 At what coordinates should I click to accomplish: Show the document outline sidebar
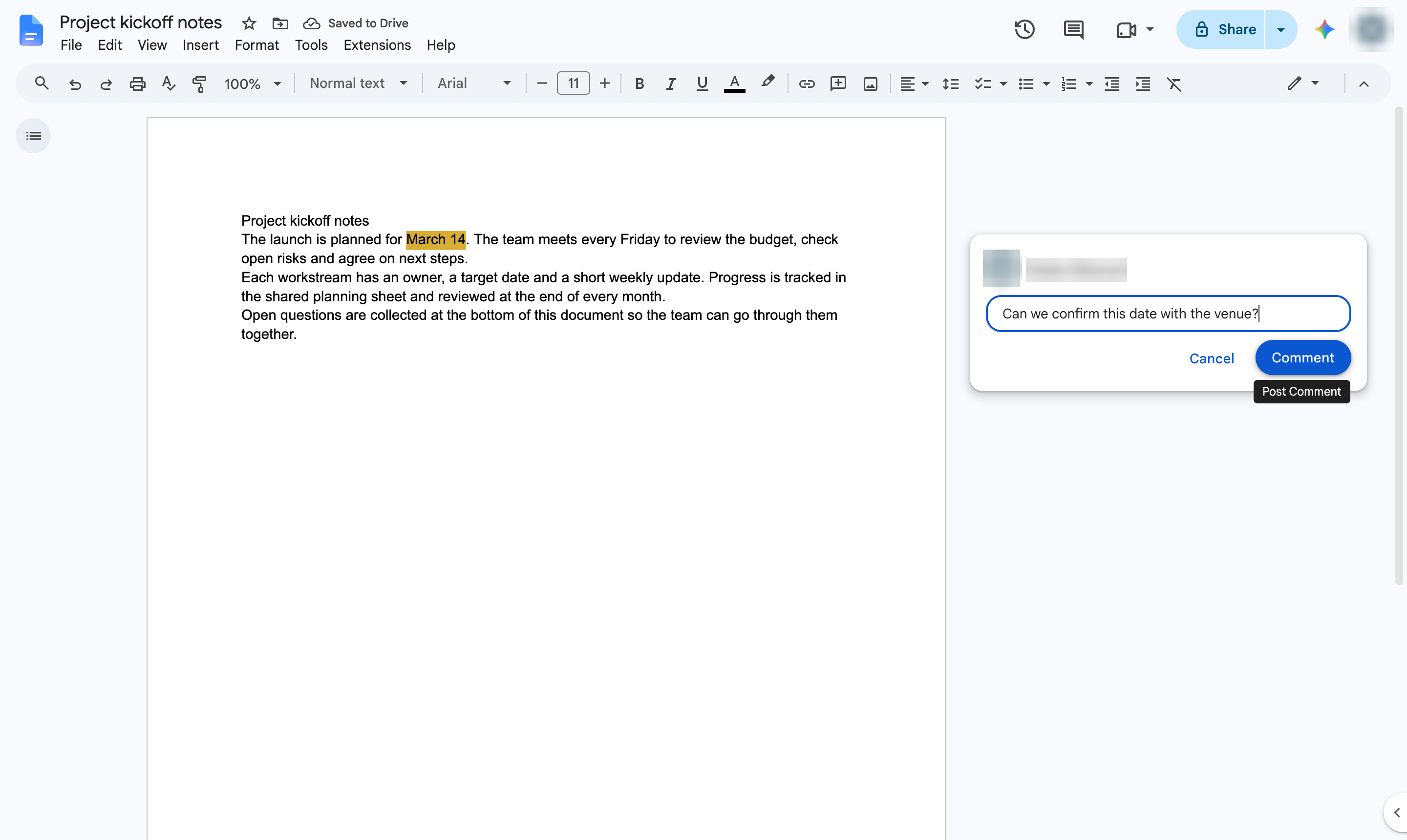[33, 136]
